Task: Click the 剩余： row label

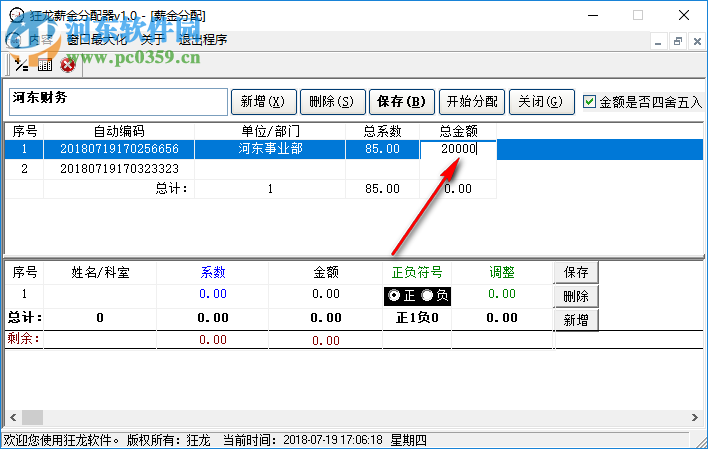Action: (23, 339)
